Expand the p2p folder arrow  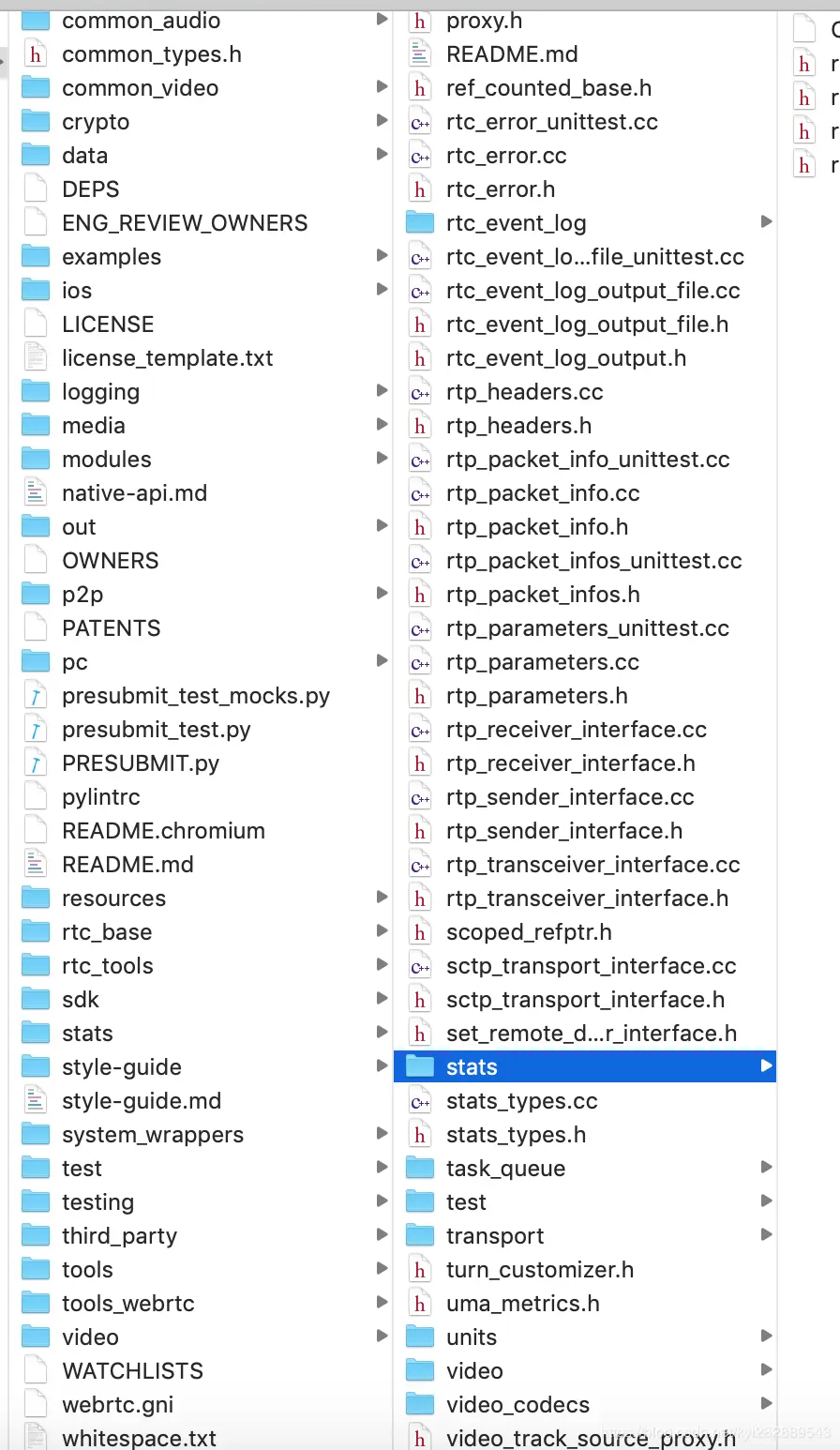point(382,594)
